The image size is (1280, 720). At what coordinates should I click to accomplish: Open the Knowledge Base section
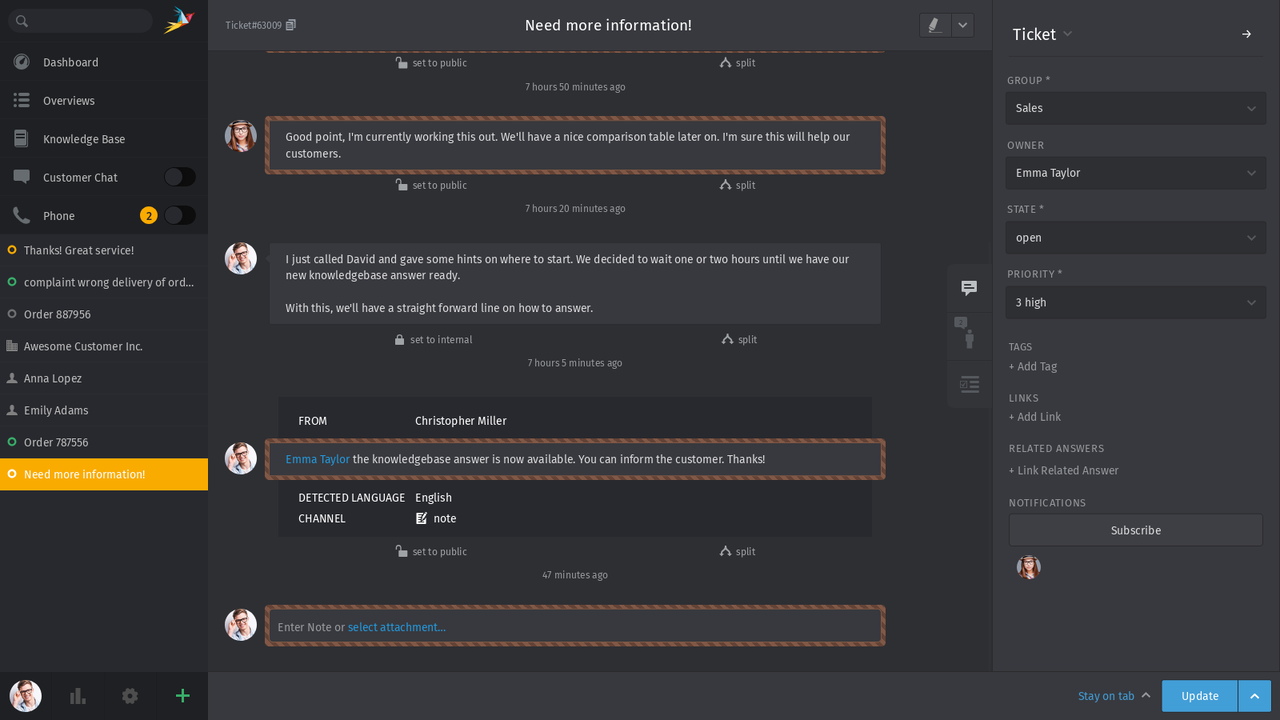84,138
